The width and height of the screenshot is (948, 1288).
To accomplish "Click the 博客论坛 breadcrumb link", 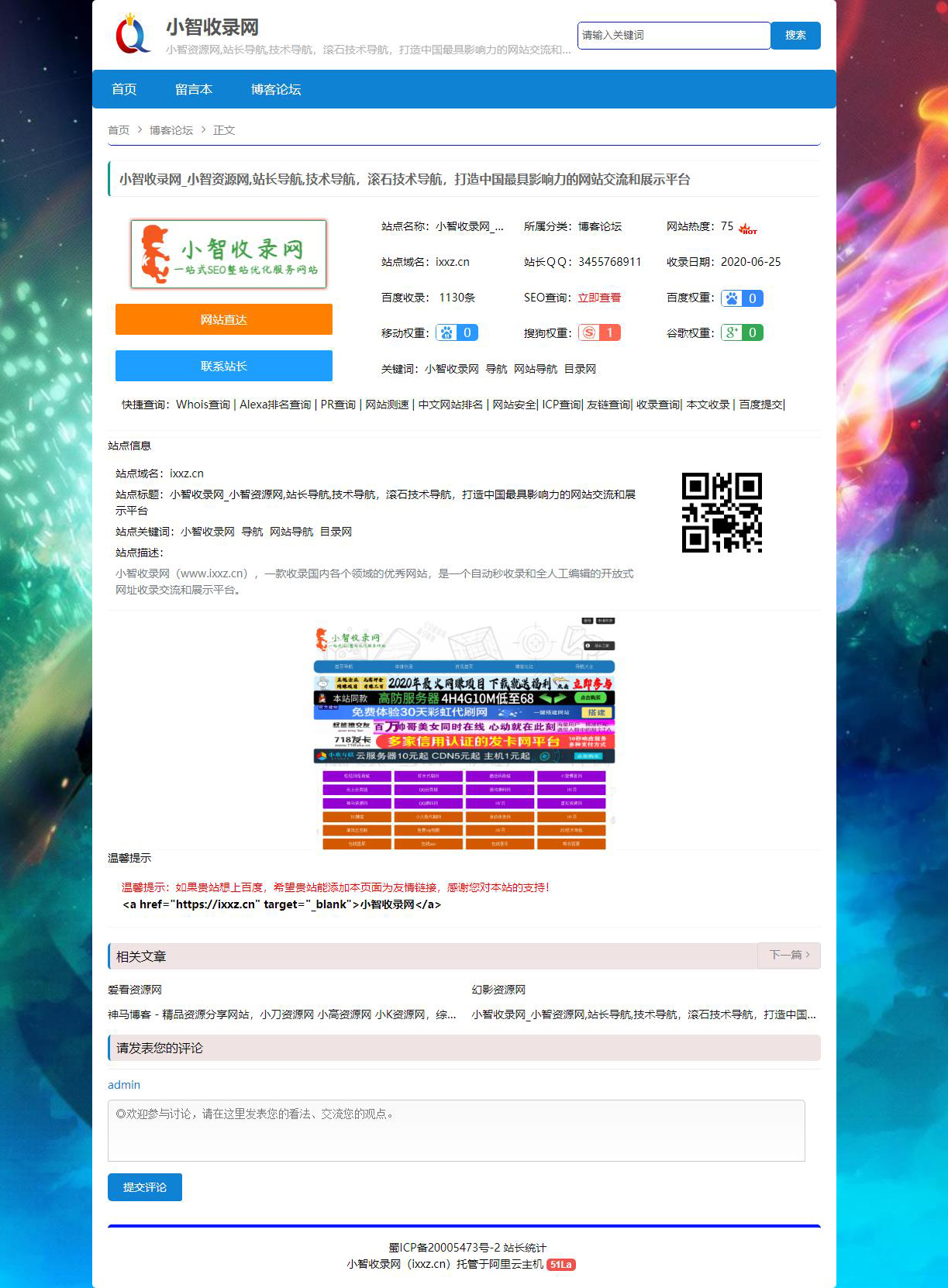I will point(171,130).
